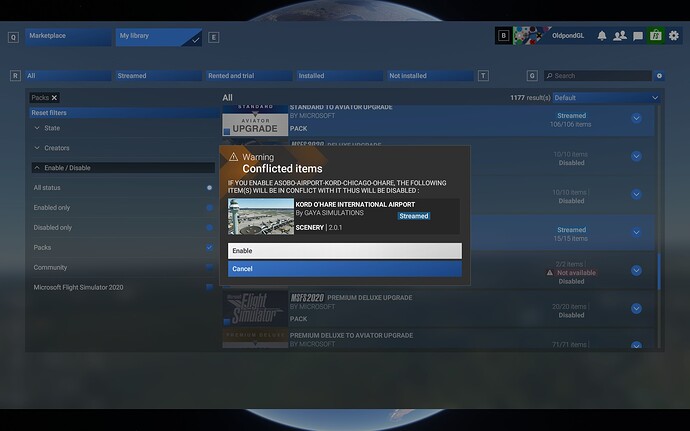Screen dimensions: 690x431
Task: Open the settings gear icon
Action: (673, 36)
